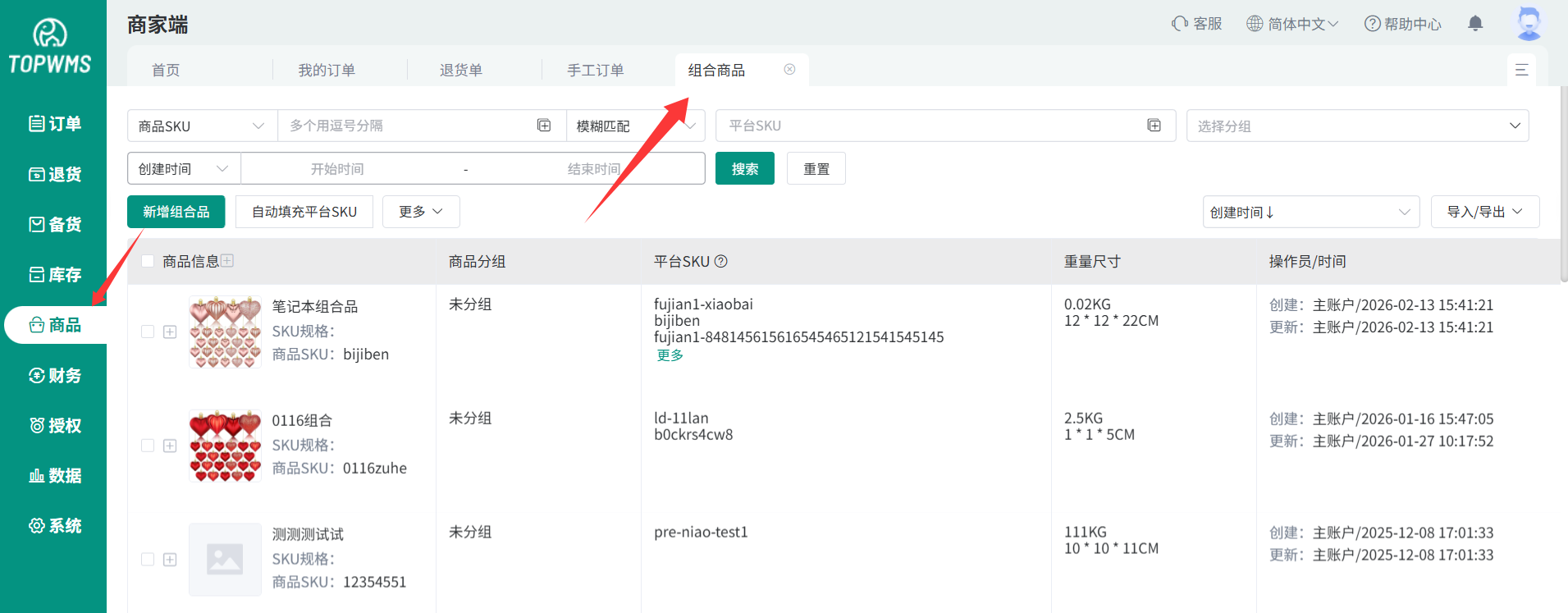This screenshot has height=613, width=1568.
Task: Open the user avatar profile
Action: click(x=1529, y=23)
